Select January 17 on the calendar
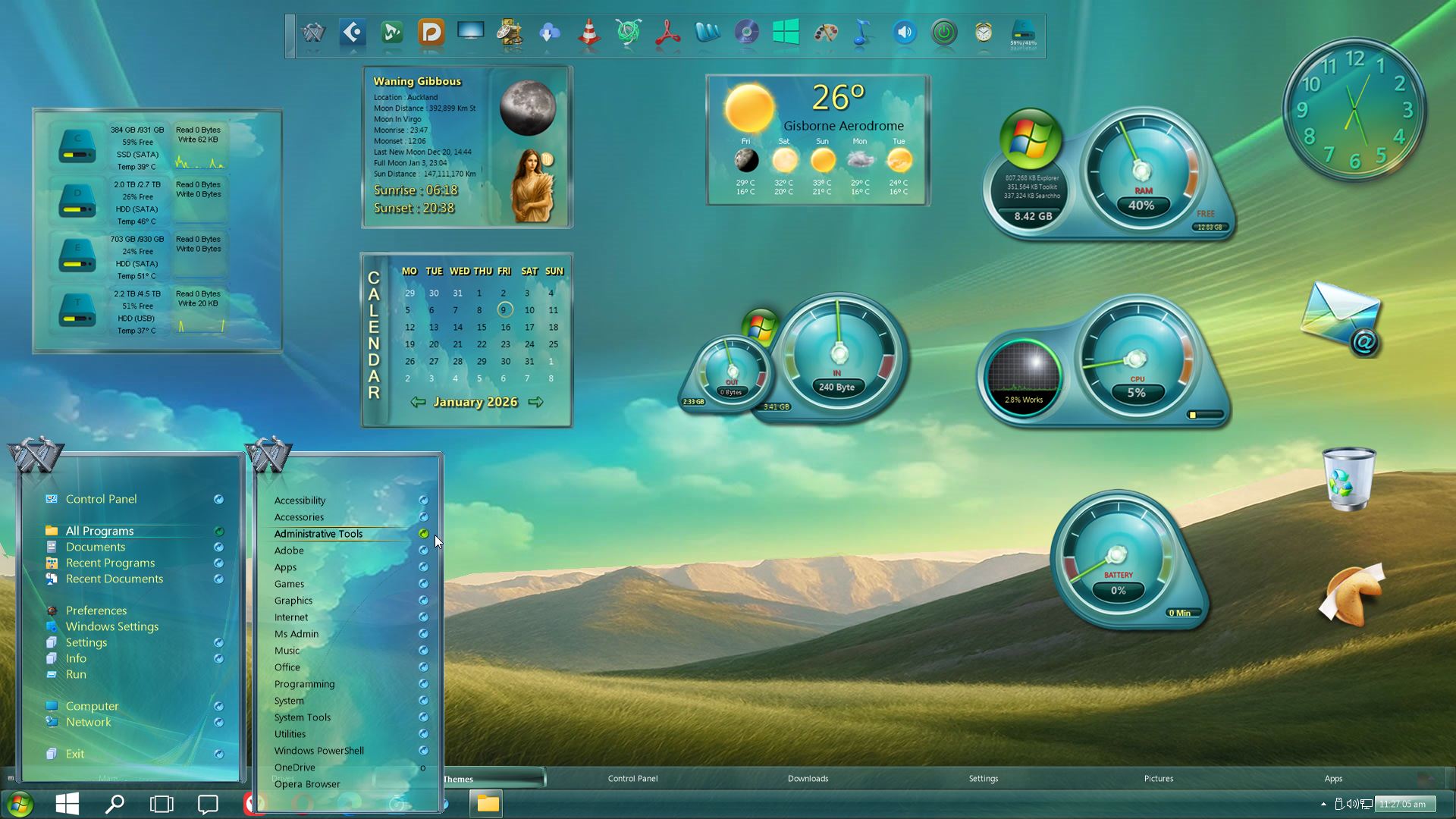The width and height of the screenshot is (1456, 819). pos(529,328)
